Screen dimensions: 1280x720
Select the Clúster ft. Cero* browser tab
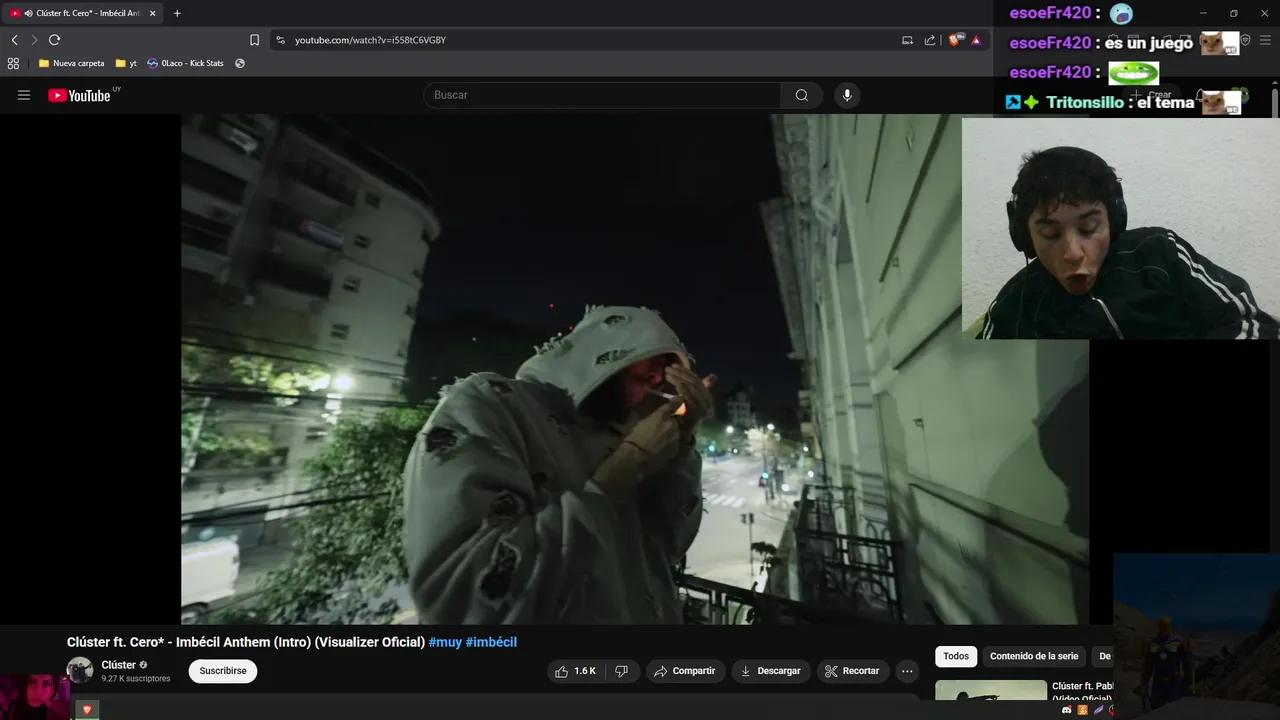(82, 13)
